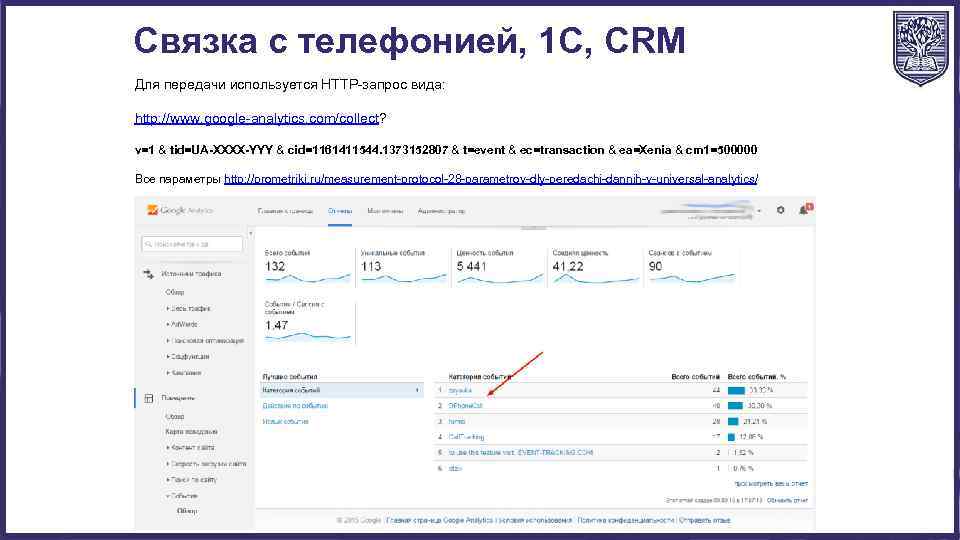This screenshot has width=960, height=540.
Task: Select bold Обзор under События
Action: point(187,511)
